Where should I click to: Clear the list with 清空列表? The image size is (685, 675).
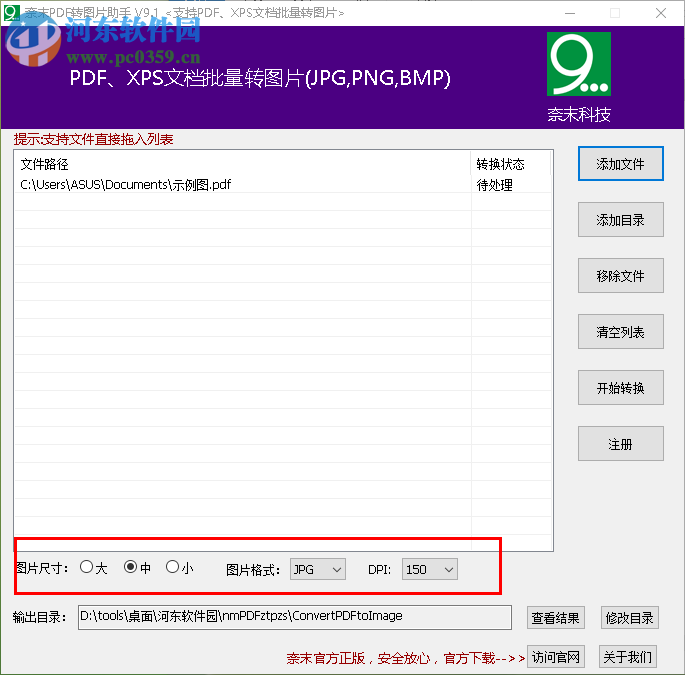pyautogui.click(x=620, y=332)
